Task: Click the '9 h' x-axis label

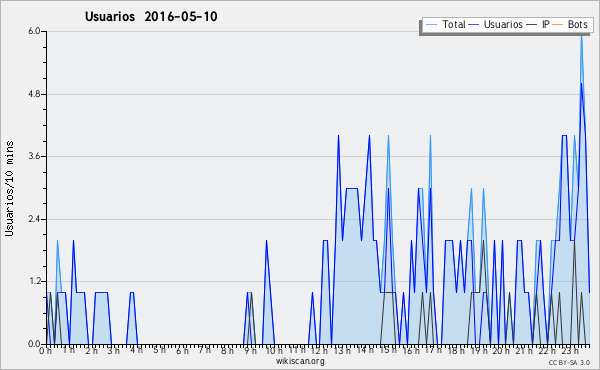Action: [x=250, y=351]
